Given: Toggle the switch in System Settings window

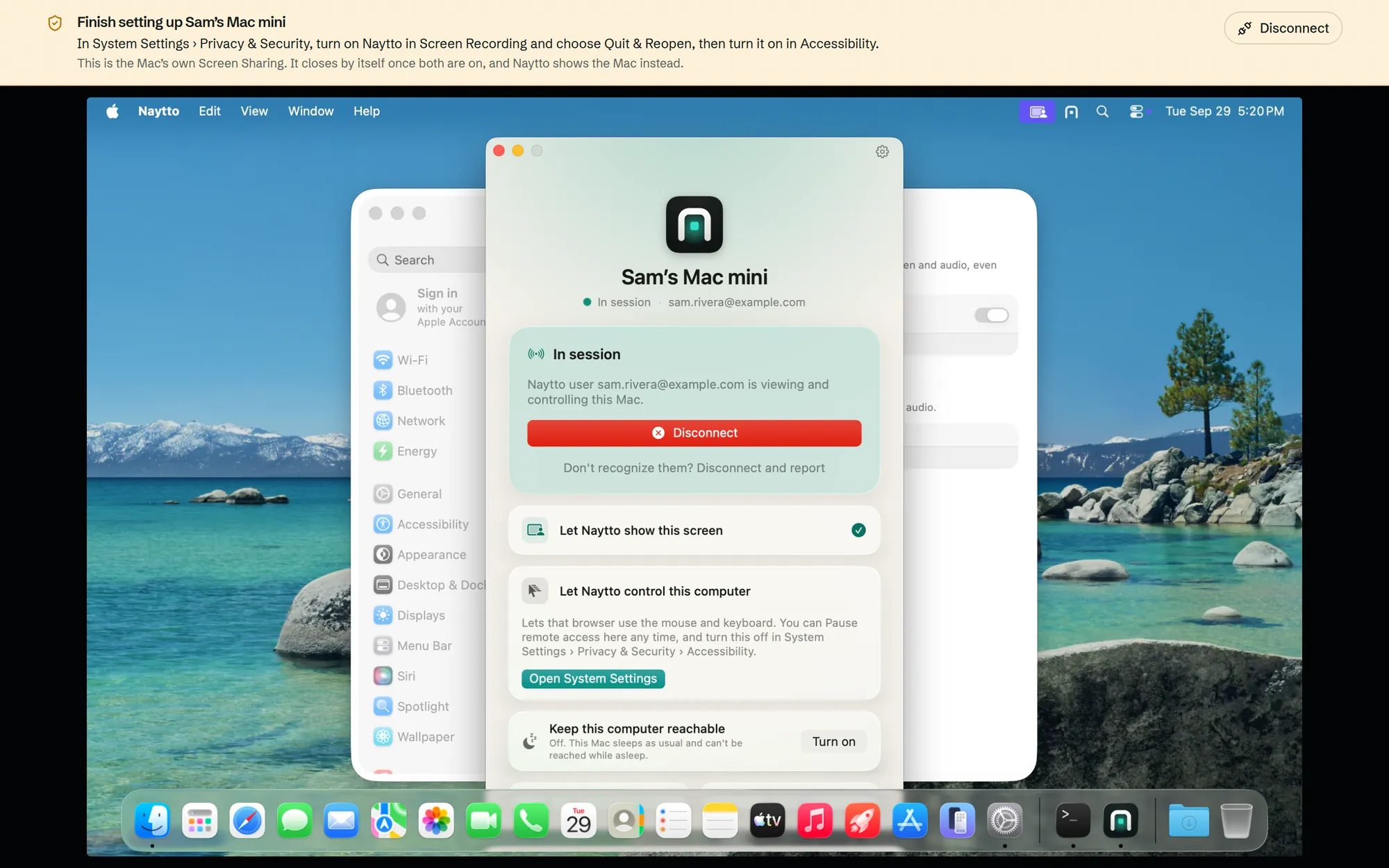Looking at the screenshot, I should [991, 315].
